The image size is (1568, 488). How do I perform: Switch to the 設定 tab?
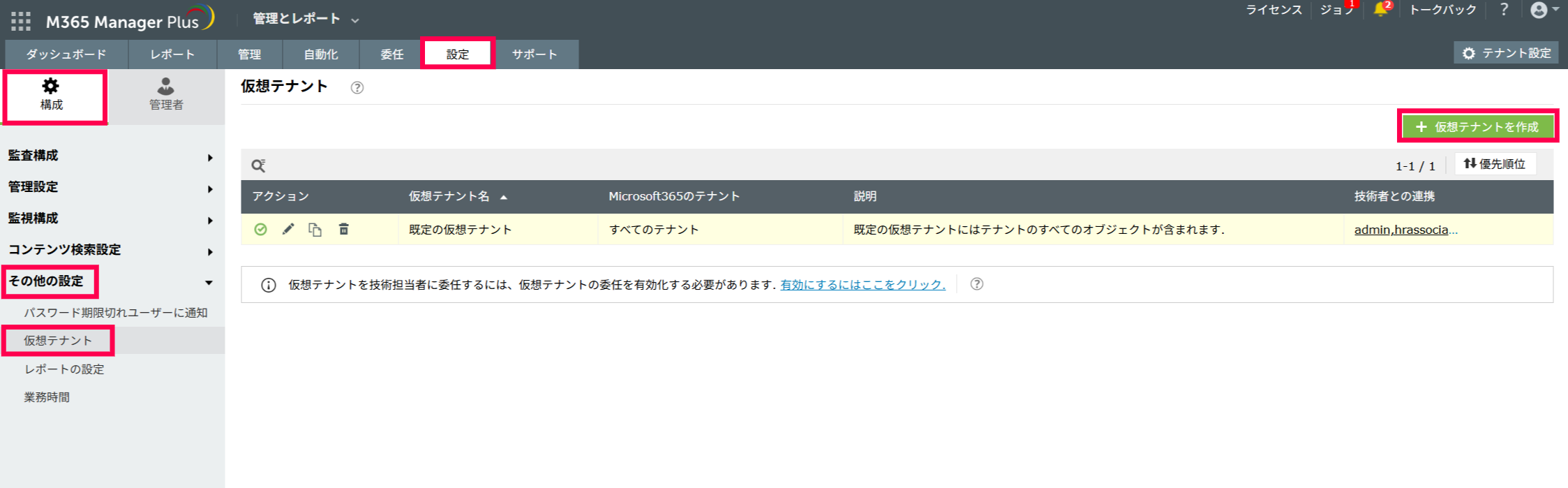tap(458, 54)
